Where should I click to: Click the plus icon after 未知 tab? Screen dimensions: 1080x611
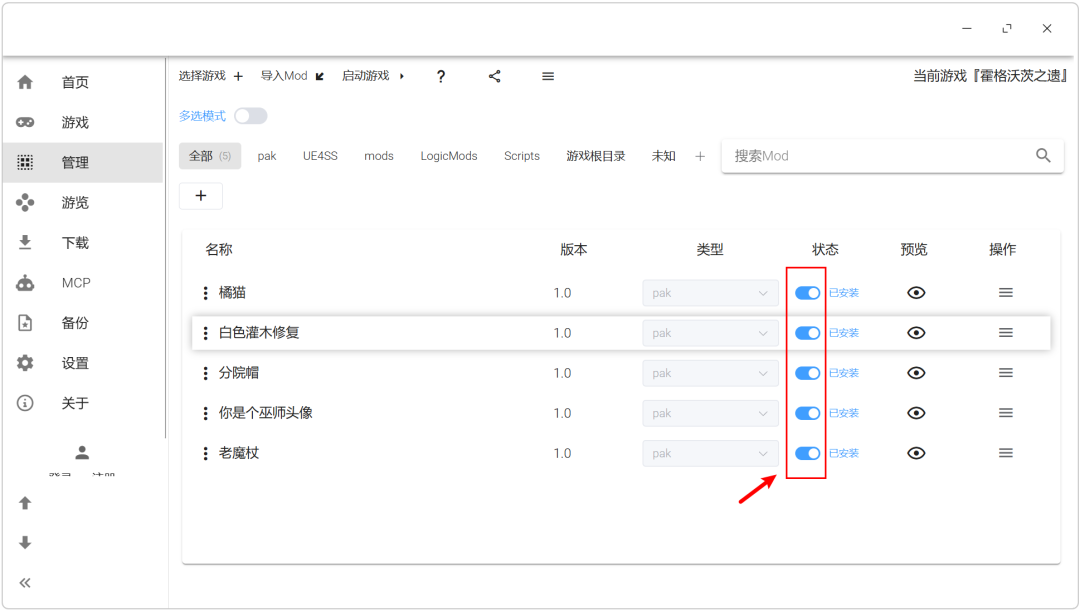[x=700, y=156]
